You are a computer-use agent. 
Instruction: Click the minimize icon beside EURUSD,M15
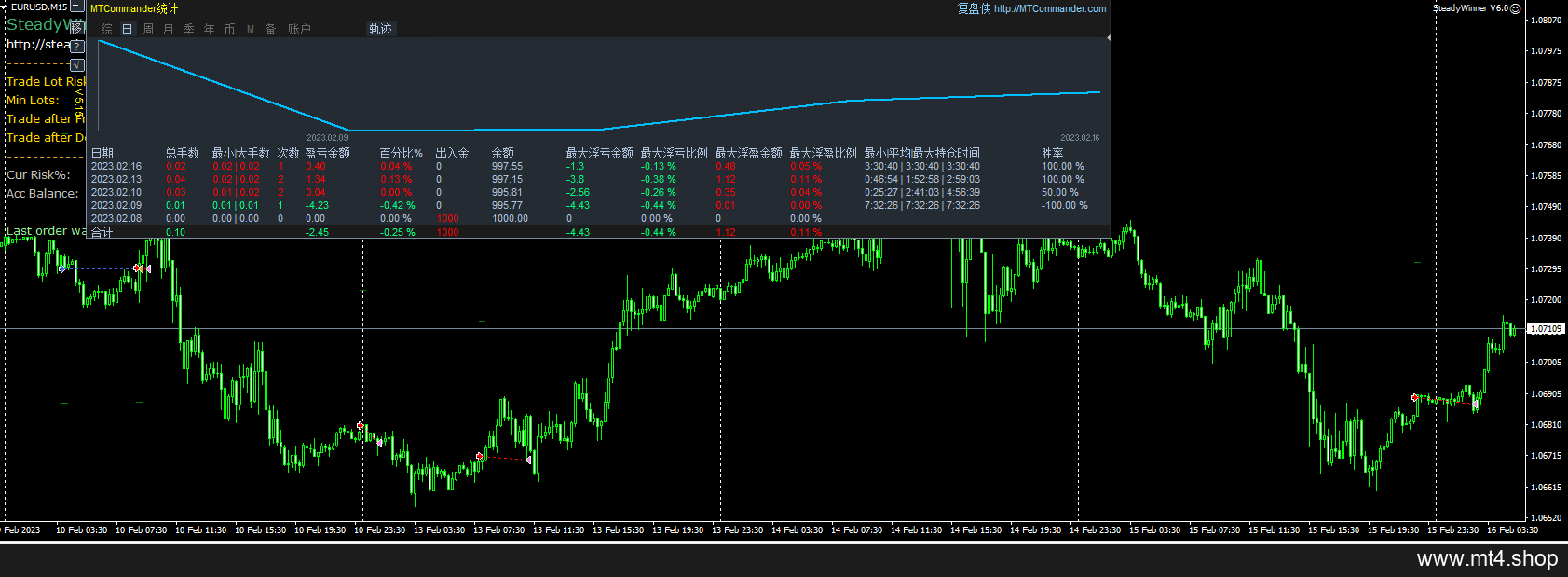point(77,7)
